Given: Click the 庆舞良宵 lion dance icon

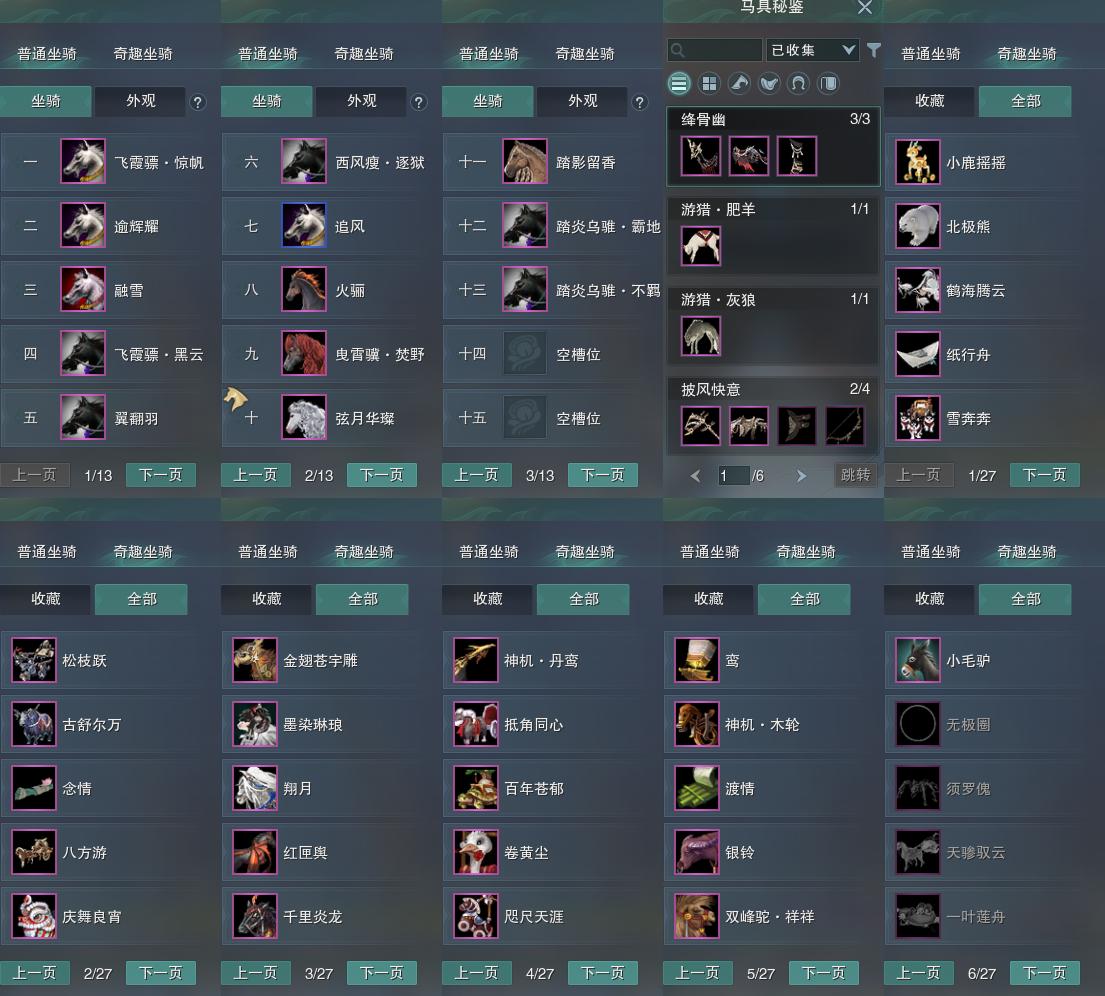Looking at the screenshot, I should [x=34, y=916].
